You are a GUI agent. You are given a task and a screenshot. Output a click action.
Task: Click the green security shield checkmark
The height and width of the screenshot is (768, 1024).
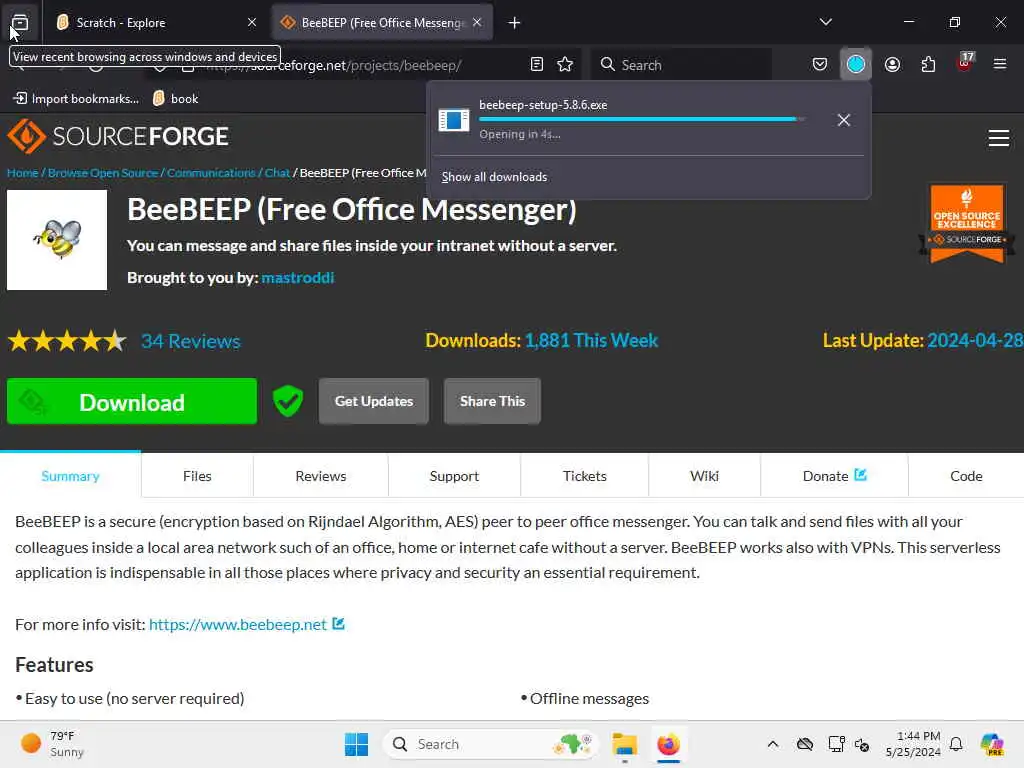(287, 401)
